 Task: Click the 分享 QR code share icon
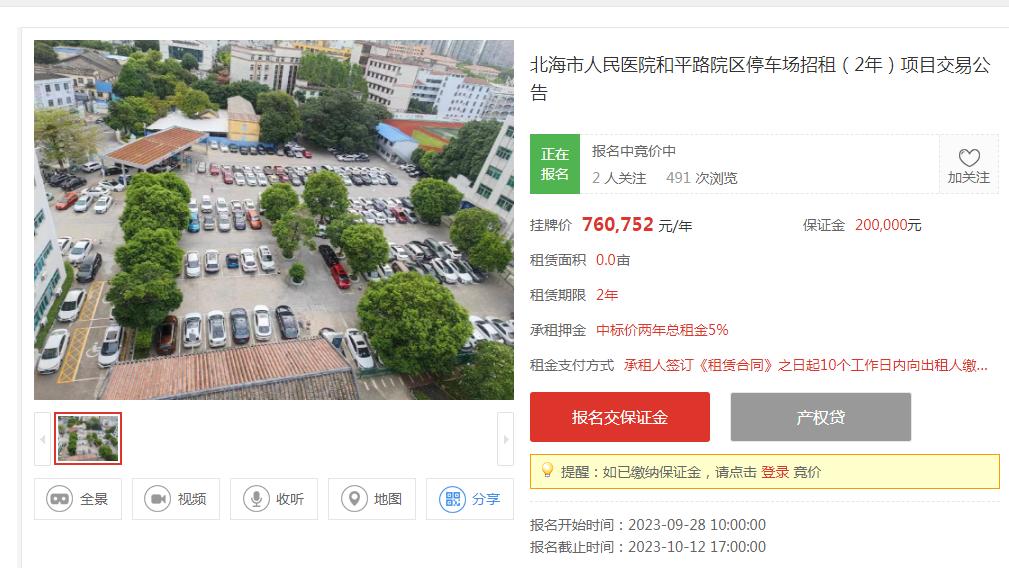pos(452,499)
